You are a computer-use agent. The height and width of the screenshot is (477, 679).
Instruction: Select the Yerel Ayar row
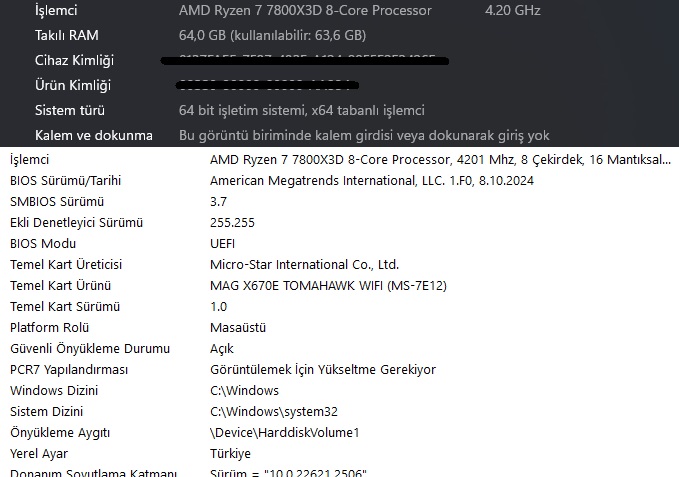pos(39,454)
